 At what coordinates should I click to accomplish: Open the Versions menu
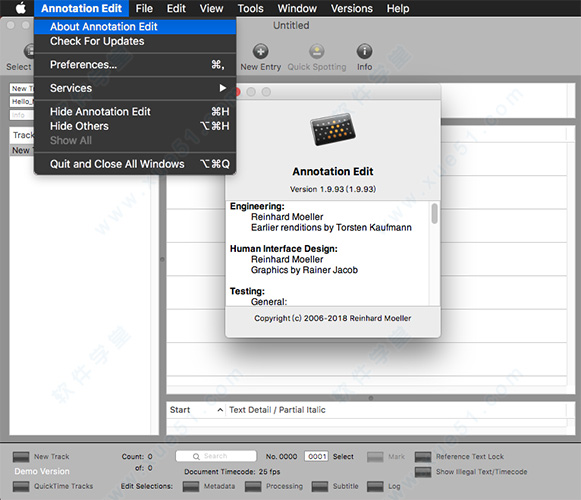pyautogui.click(x=352, y=8)
